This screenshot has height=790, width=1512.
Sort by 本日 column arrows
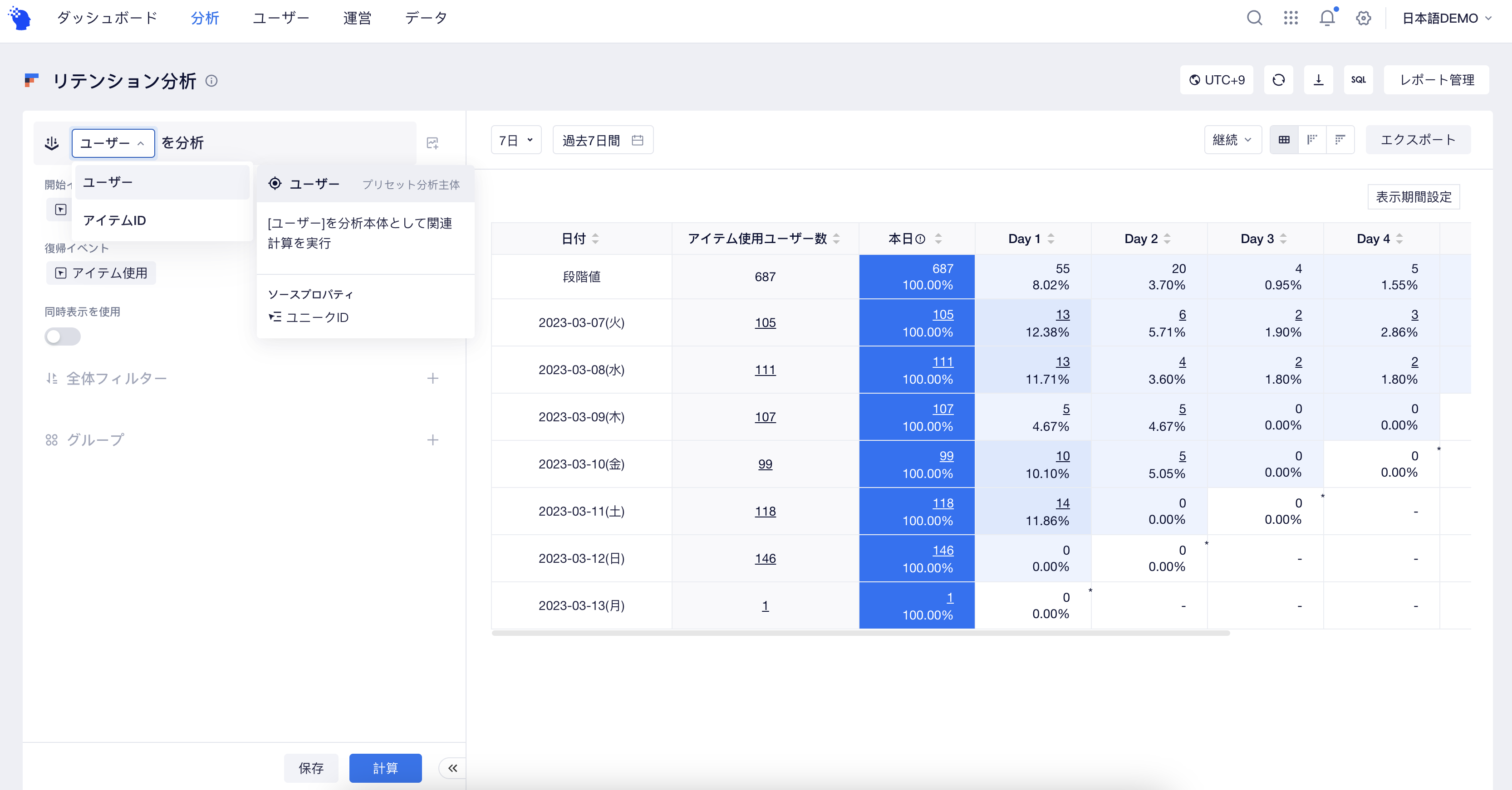tap(938, 239)
